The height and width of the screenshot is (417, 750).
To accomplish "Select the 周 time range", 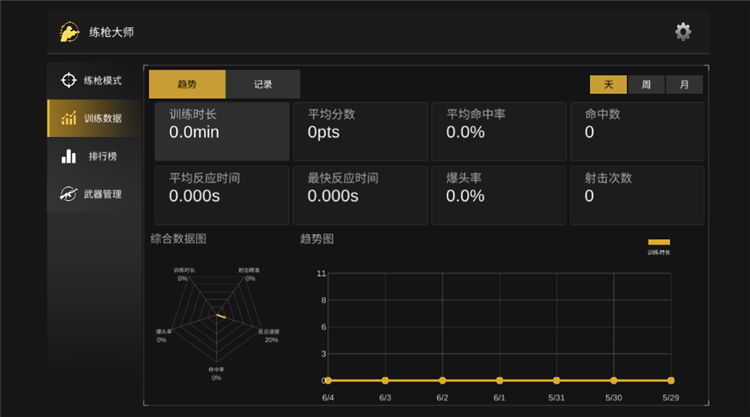I will (x=646, y=85).
